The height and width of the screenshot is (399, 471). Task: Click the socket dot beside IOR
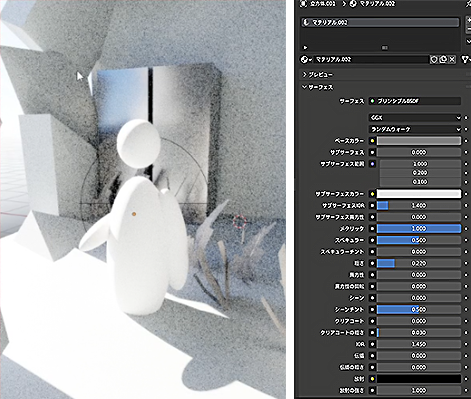coord(373,344)
